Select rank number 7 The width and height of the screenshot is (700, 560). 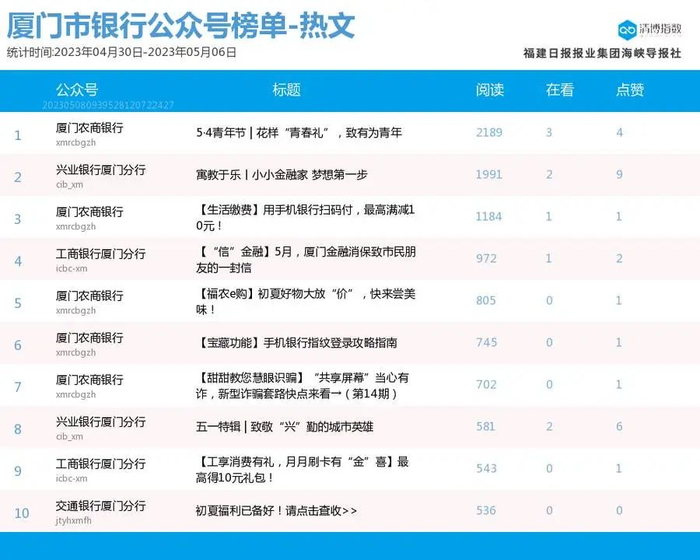pos(18,387)
